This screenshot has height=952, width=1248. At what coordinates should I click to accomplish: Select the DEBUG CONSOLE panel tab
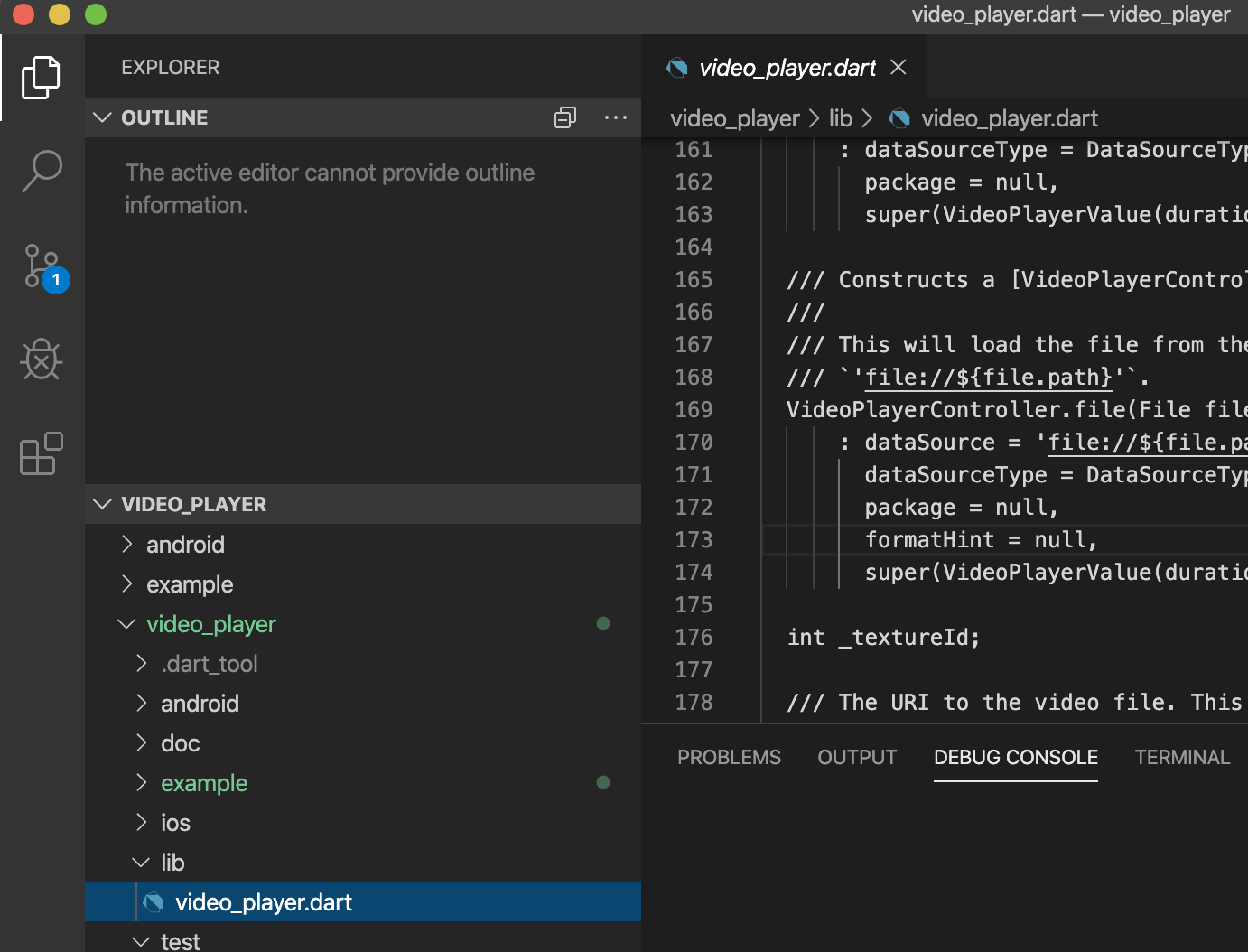click(x=1016, y=757)
